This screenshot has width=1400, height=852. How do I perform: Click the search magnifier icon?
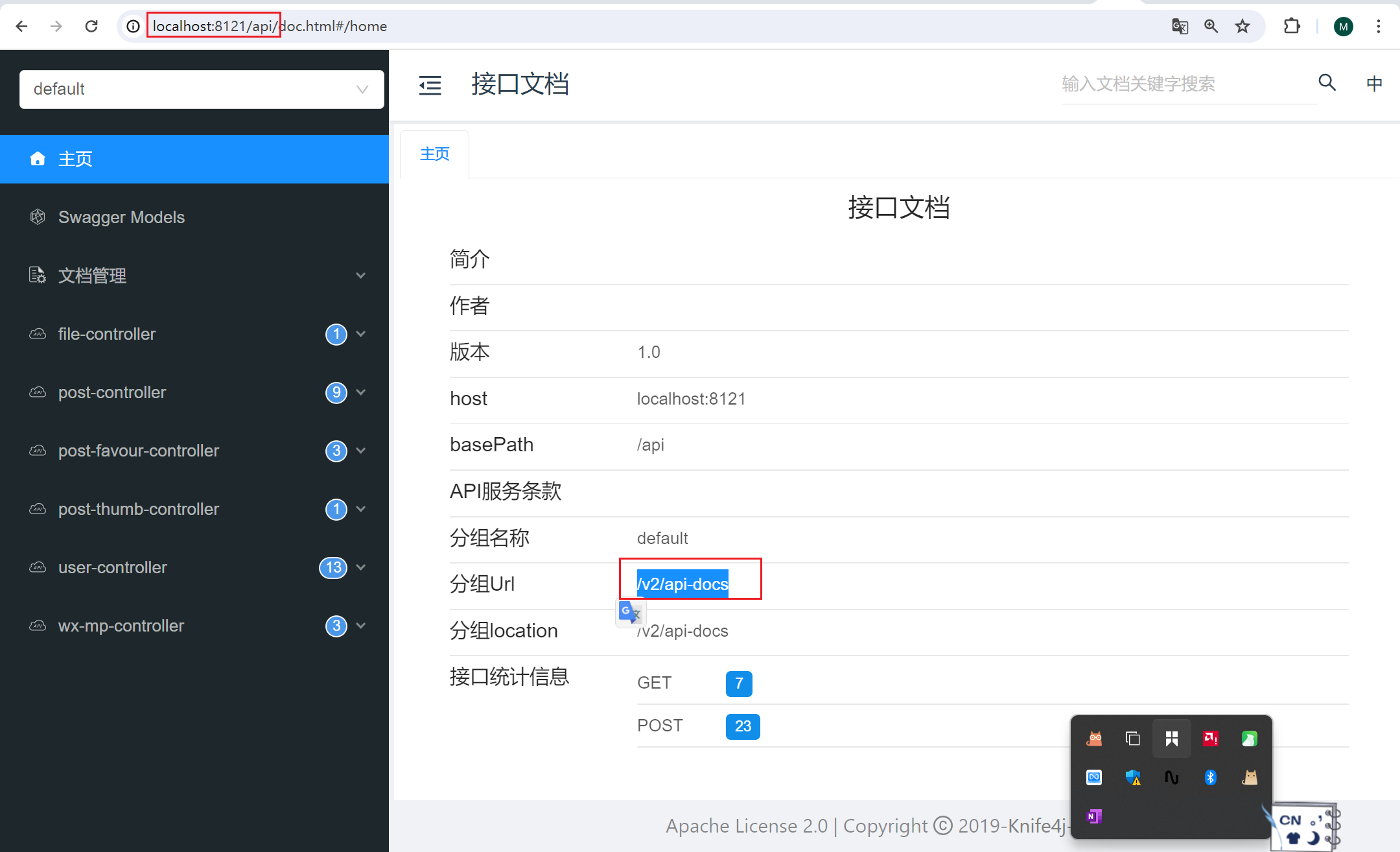[1327, 82]
